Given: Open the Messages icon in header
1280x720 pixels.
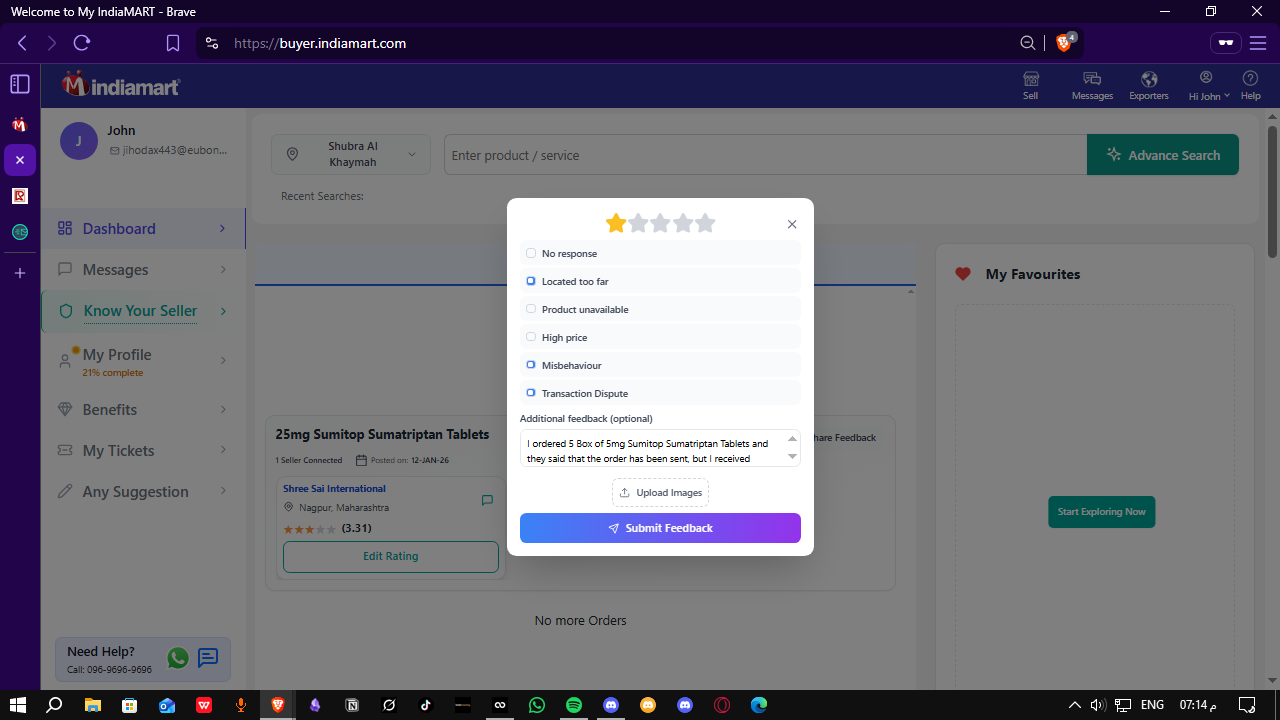Looking at the screenshot, I should 1092,80.
